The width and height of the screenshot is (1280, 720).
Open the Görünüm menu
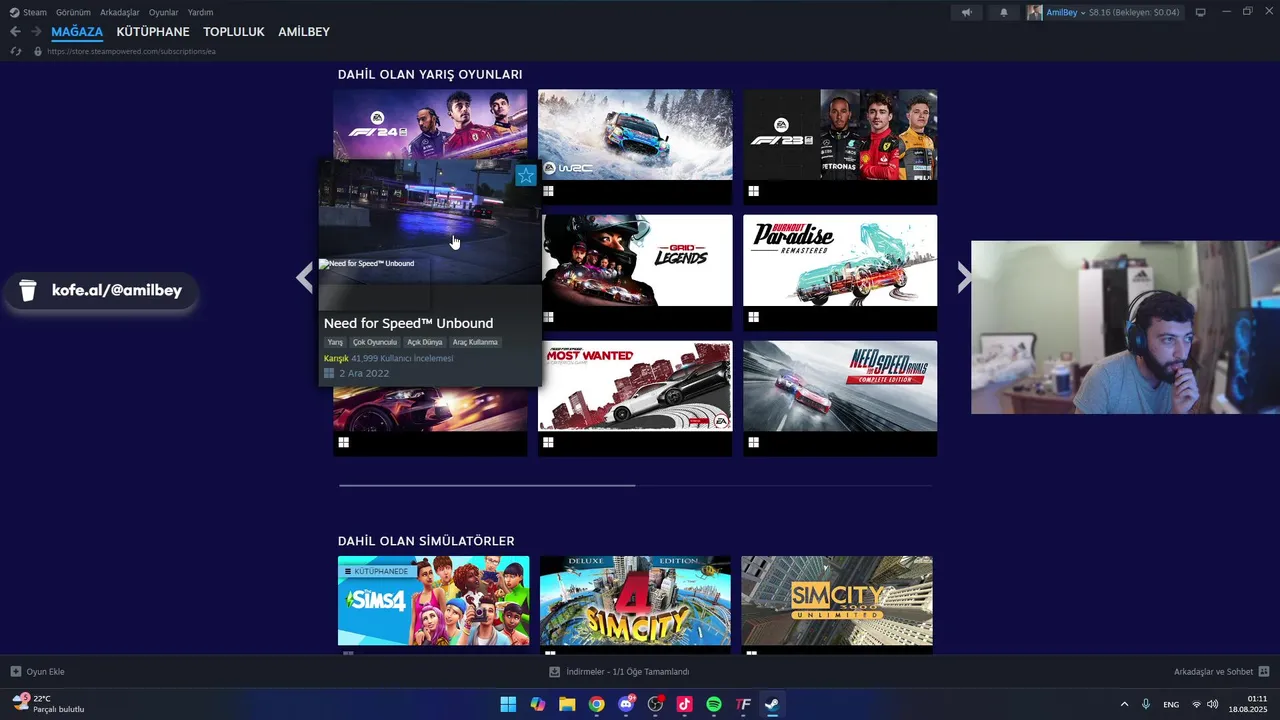click(73, 12)
